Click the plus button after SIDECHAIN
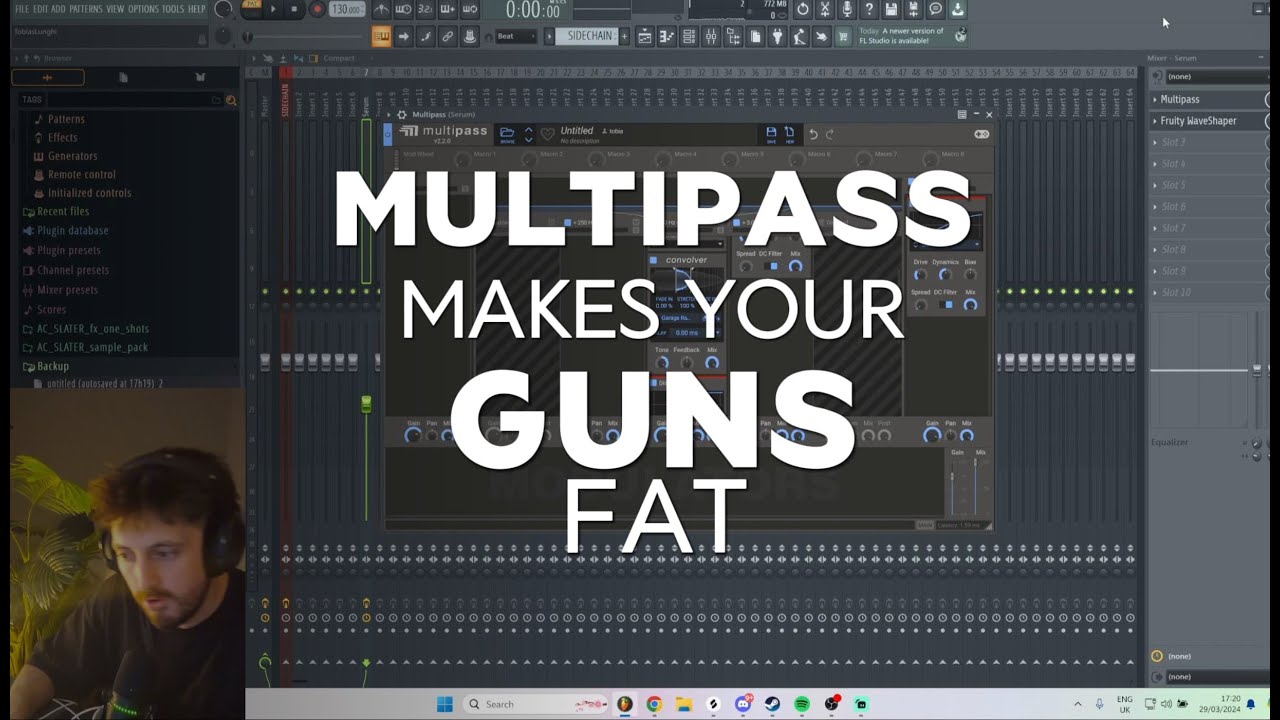Viewport: 1280px width, 720px height. (624, 36)
